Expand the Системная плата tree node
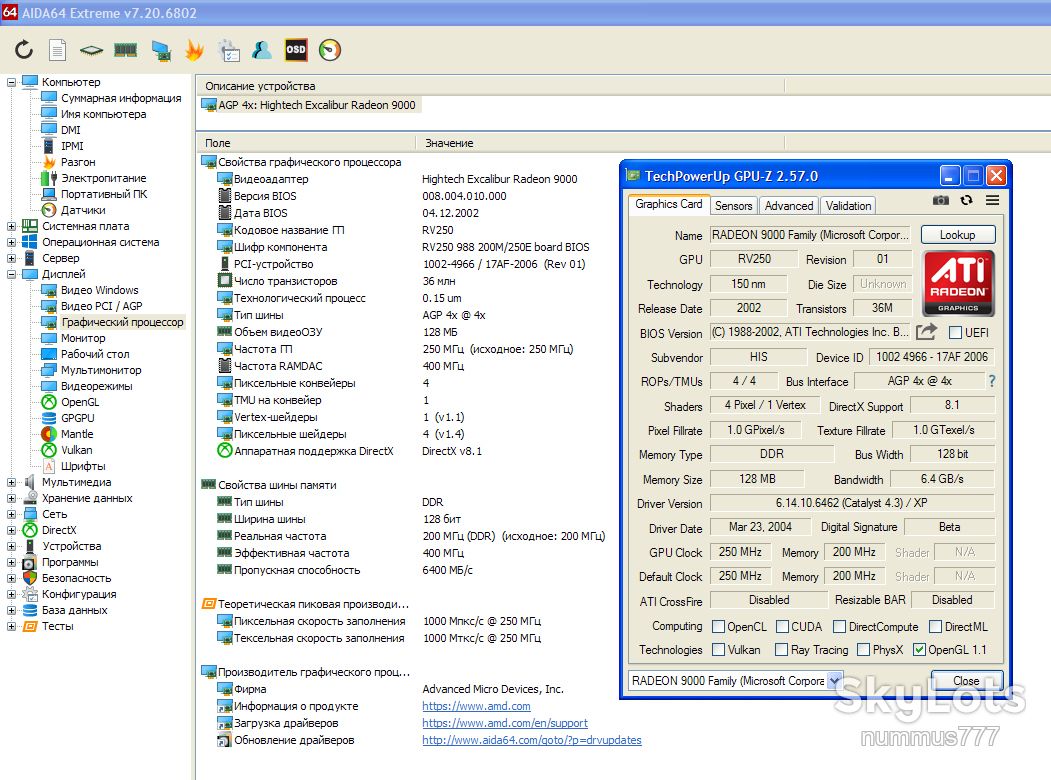 pos(11,226)
